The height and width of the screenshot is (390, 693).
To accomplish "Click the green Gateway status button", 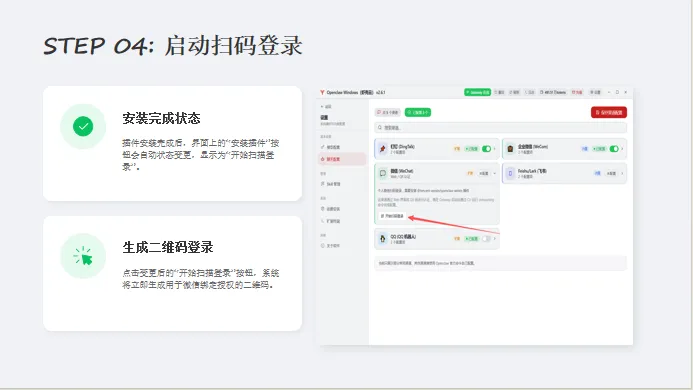I will [477, 92].
